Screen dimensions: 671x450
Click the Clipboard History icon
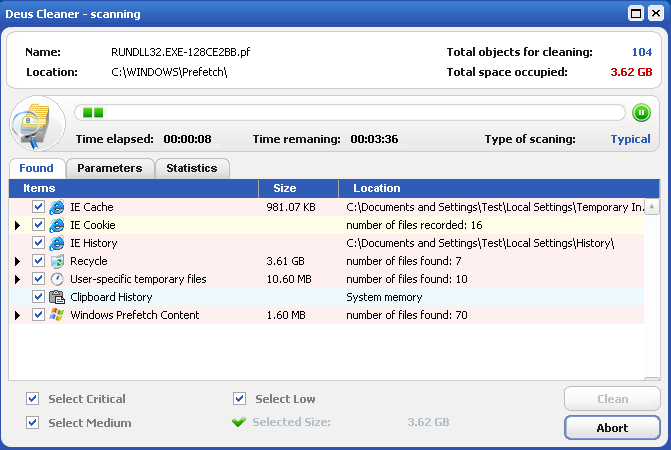click(x=57, y=297)
